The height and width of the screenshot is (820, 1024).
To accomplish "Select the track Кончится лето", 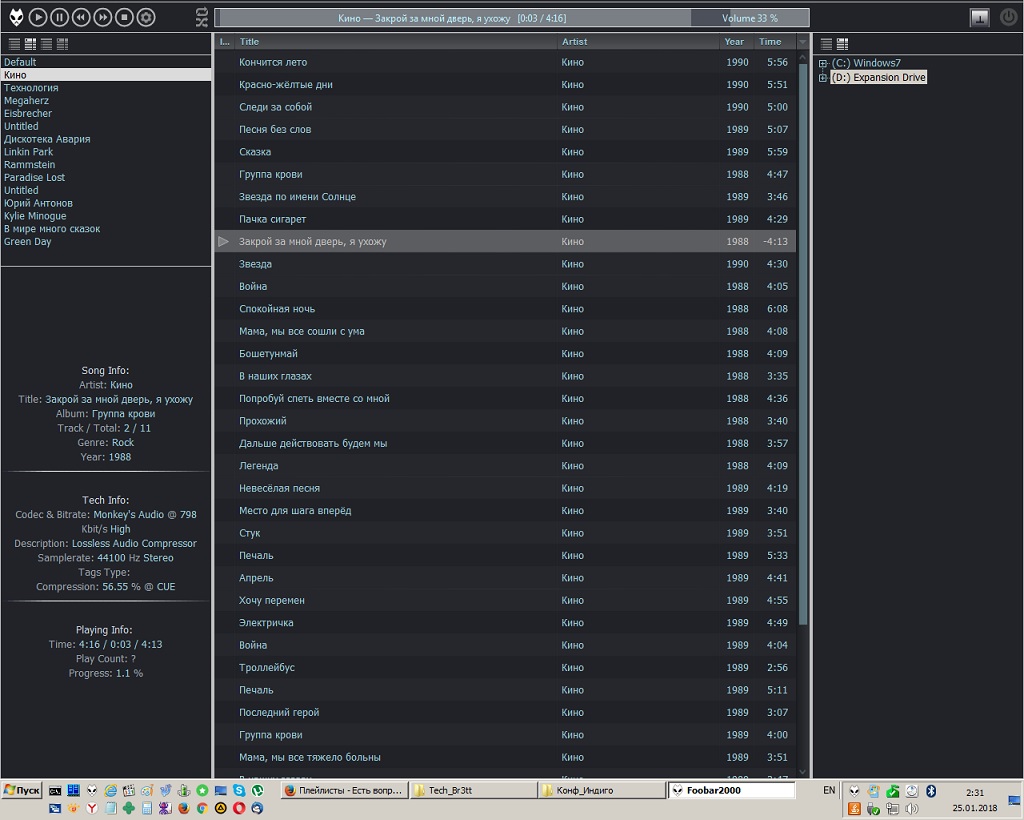I will pos(505,62).
